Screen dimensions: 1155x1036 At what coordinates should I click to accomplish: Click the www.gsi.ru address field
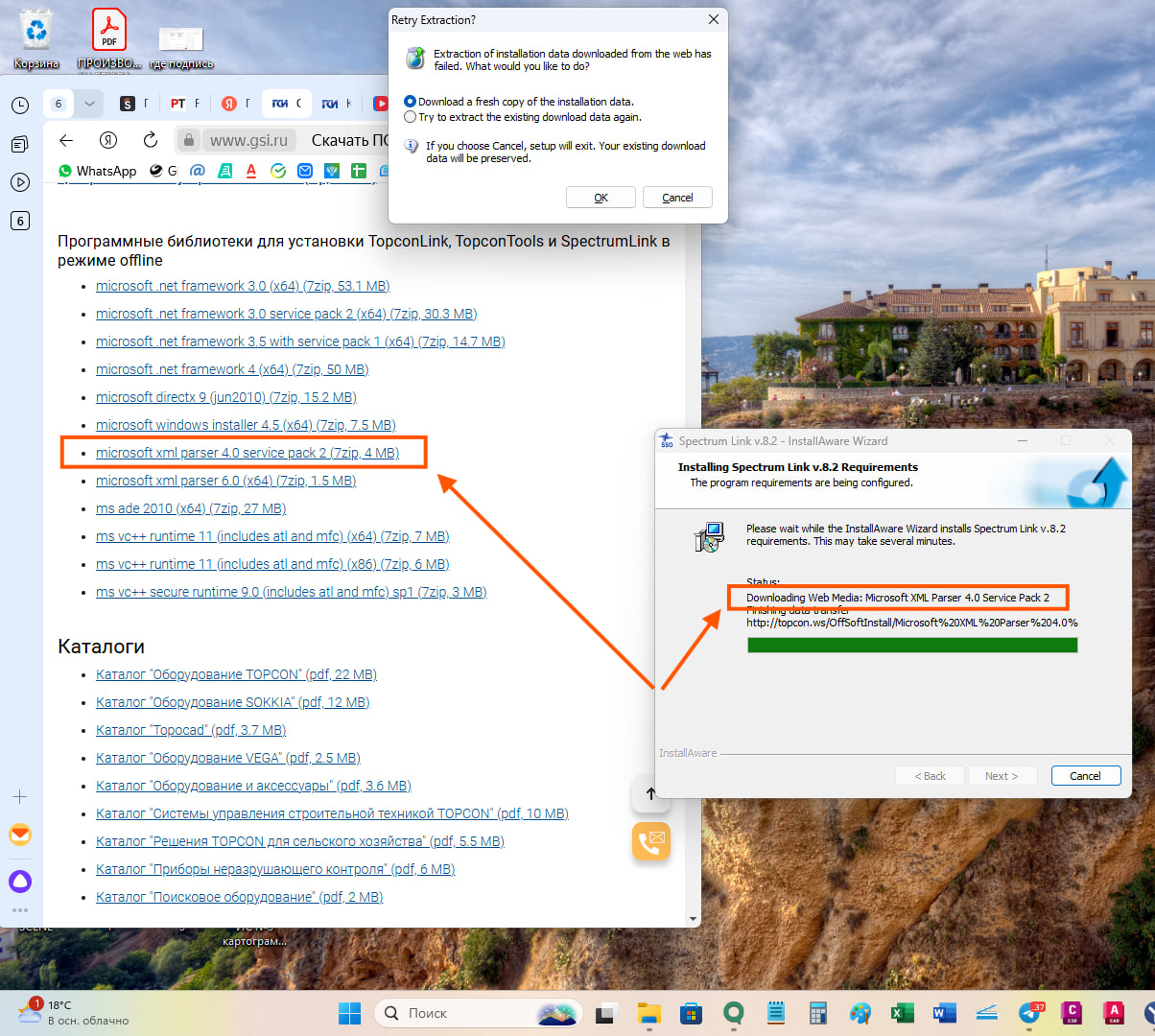(x=248, y=140)
